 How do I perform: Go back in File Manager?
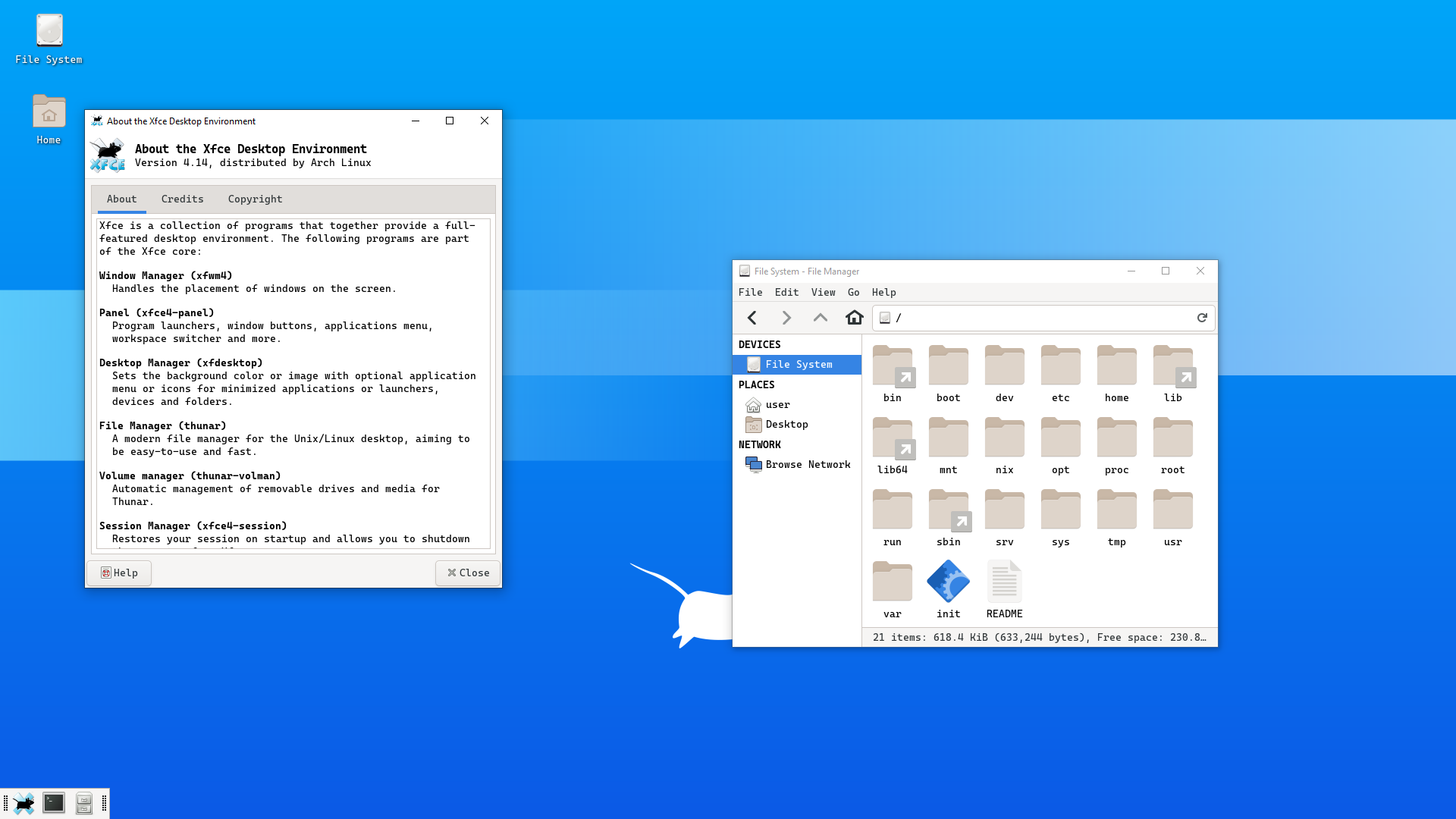click(x=752, y=318)
